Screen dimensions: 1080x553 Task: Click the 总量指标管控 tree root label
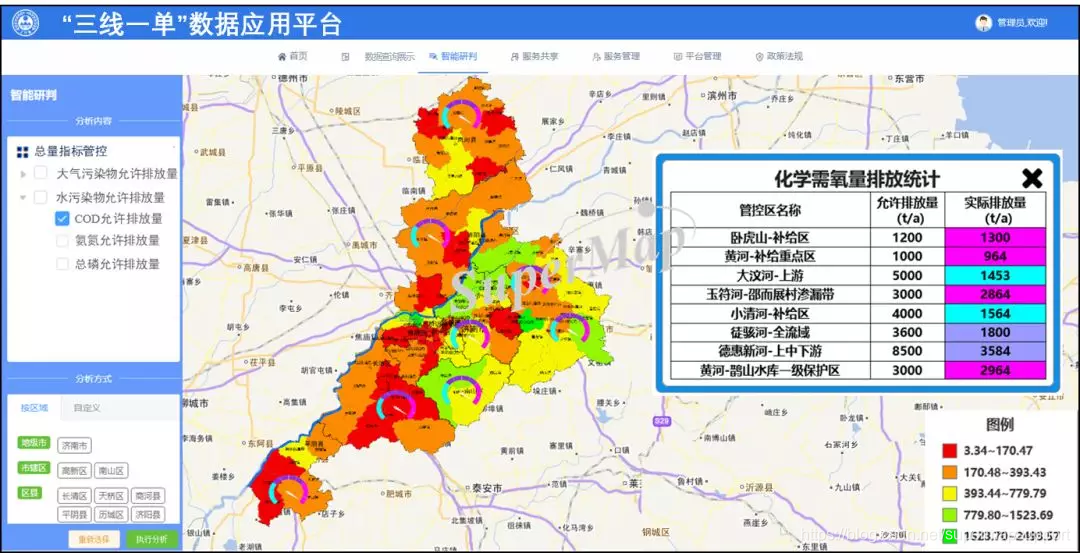(70, 152)
